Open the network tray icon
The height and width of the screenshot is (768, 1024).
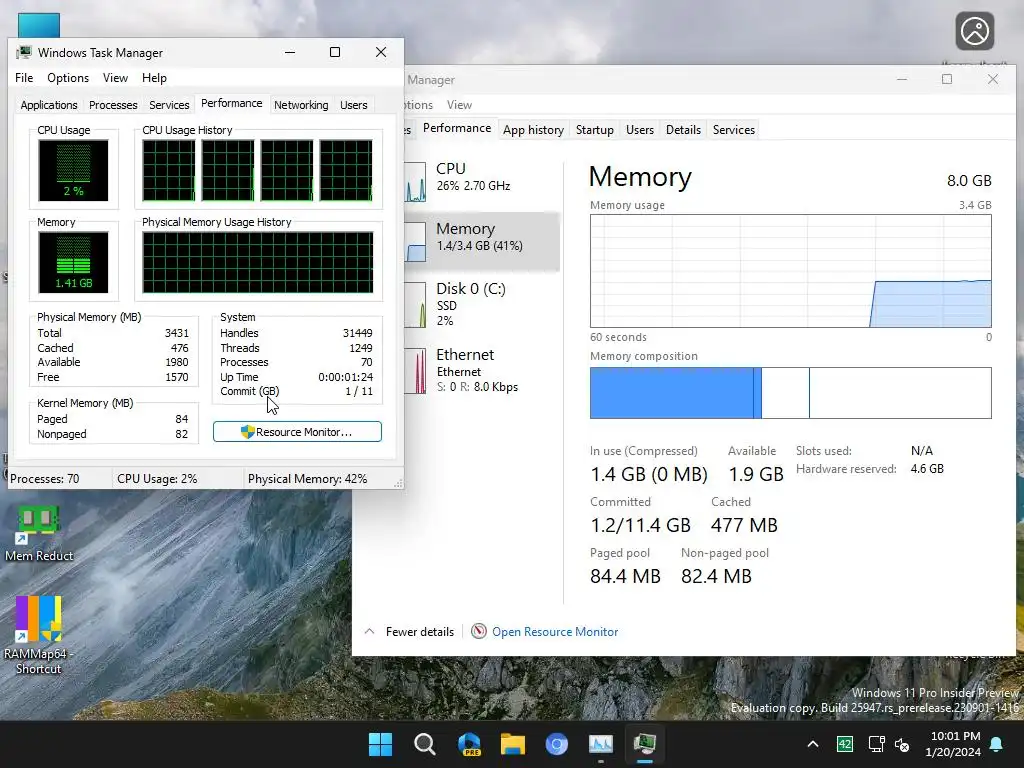click(x=876, y=744)
